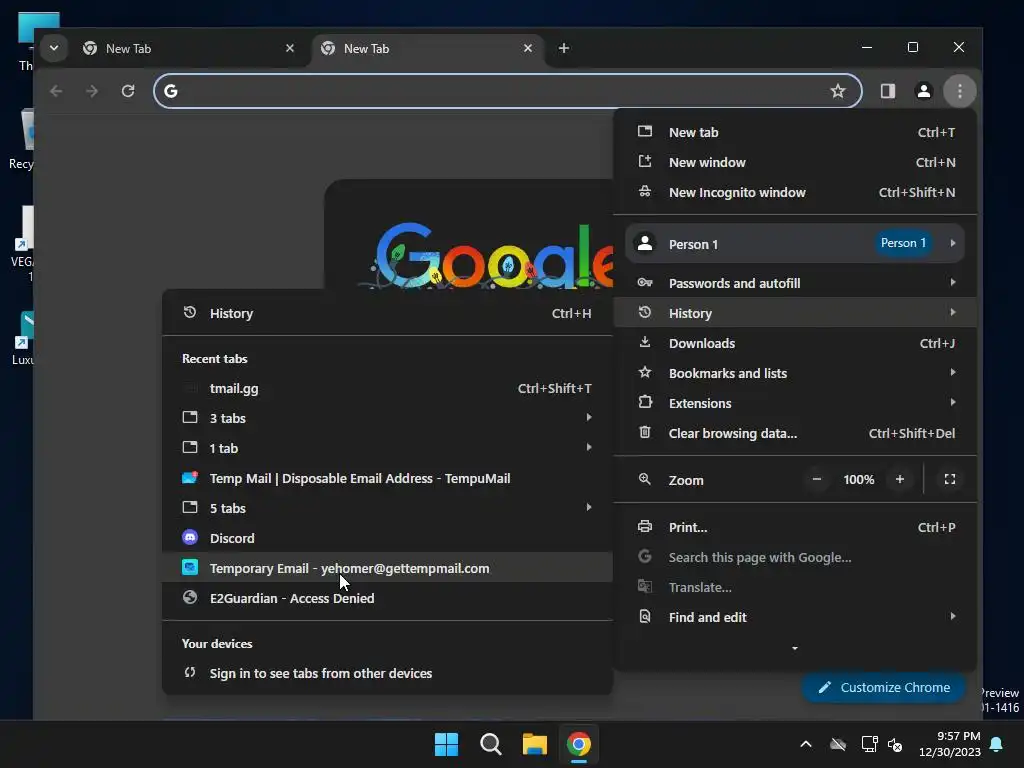Image resolution: width=1024 pixels, height=768 pixels.
Task: Open the Windows Start menu
Action: 447,744
